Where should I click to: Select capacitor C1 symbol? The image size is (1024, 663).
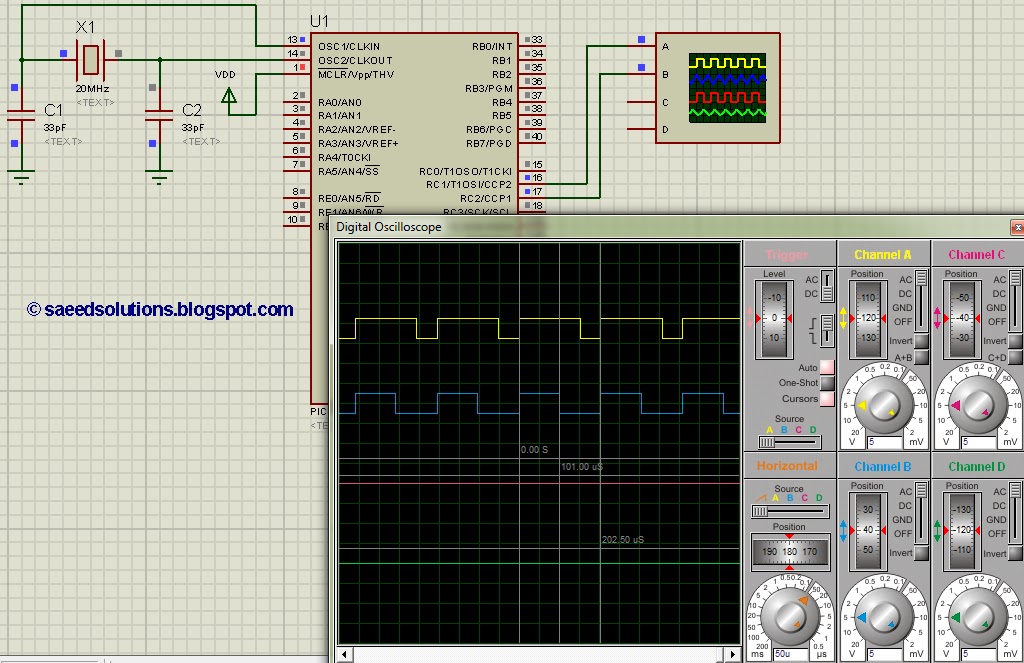point(21,116)
